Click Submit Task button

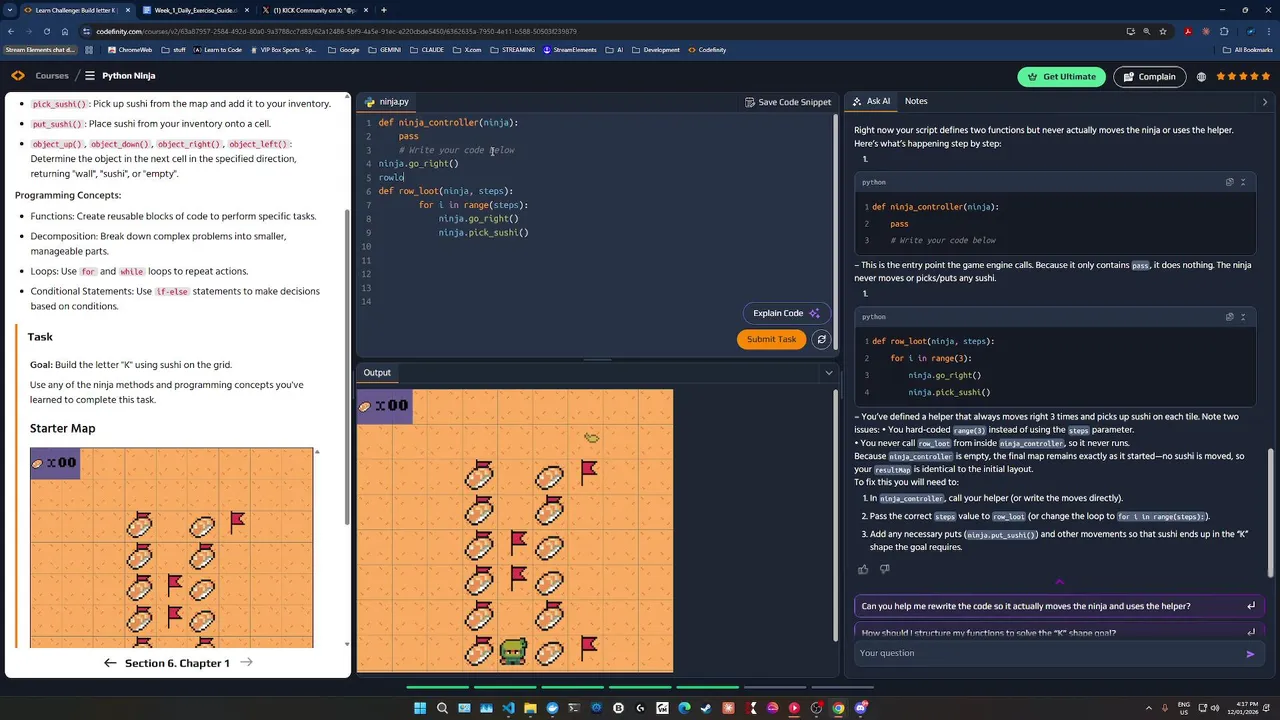tap(771, 339)
